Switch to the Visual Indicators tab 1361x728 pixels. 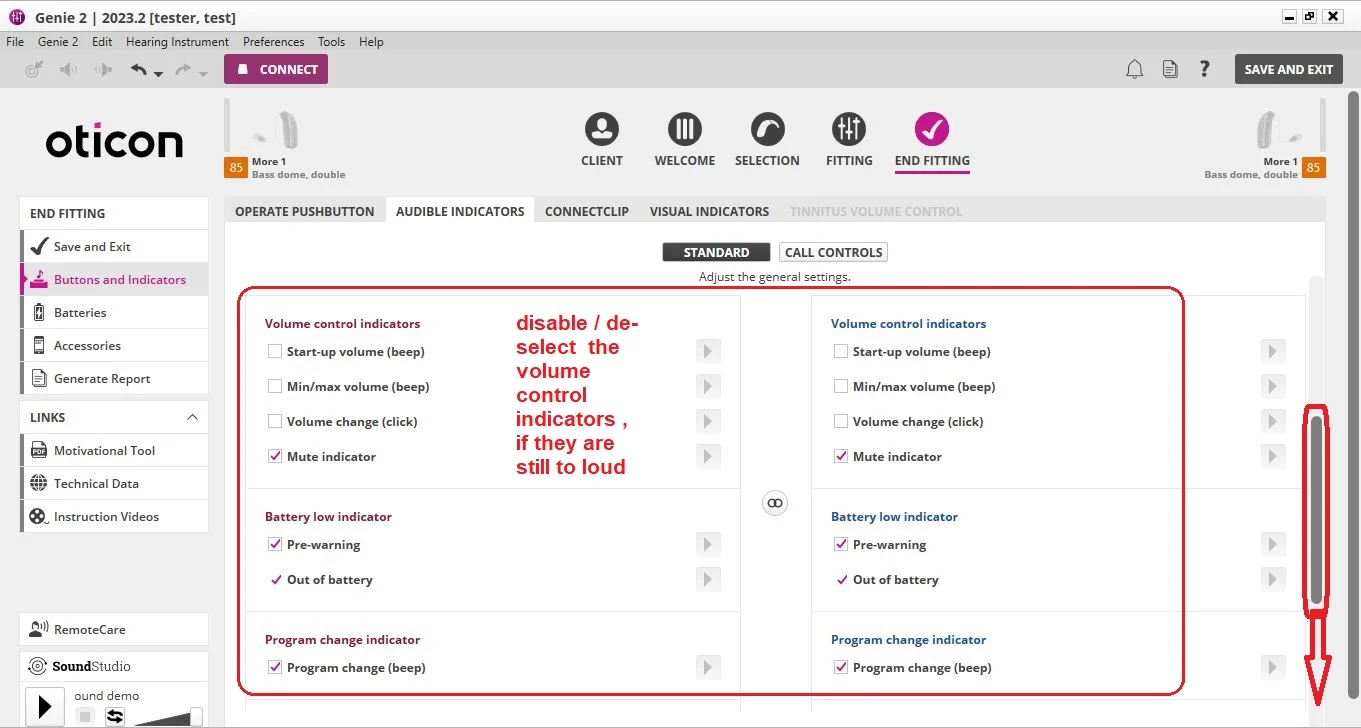tap(709, 211)
